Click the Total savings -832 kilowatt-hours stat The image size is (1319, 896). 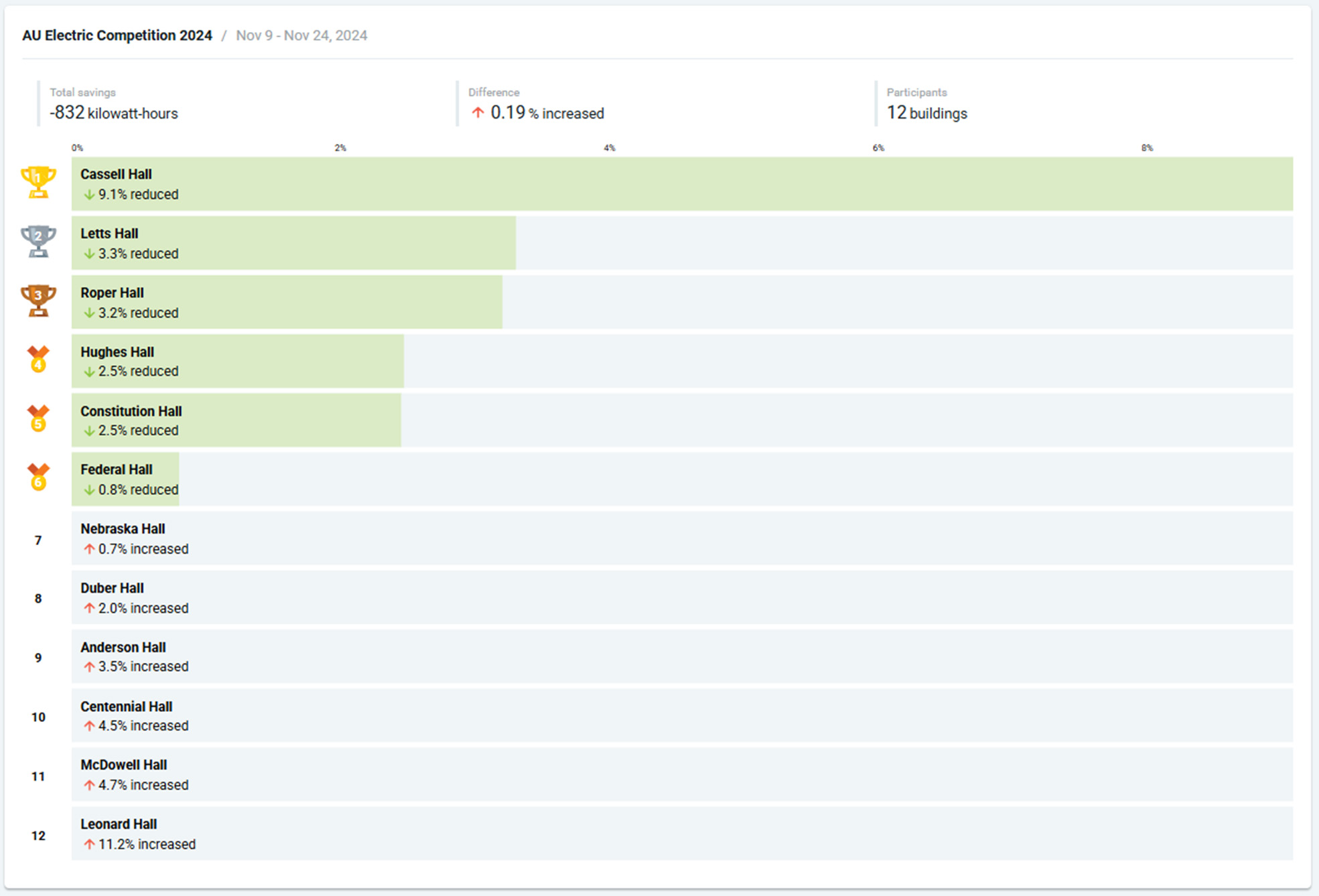pos(114,104)
